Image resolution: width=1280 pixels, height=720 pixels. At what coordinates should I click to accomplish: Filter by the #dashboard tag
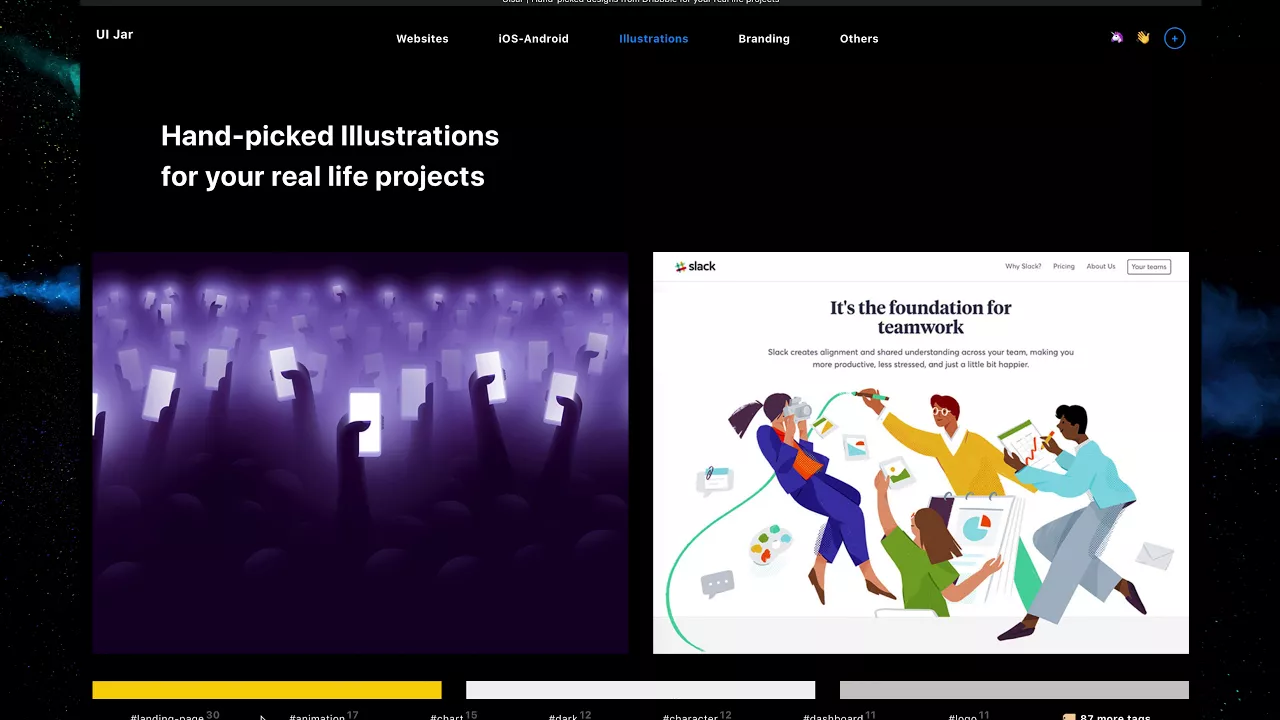tap(839, 716)
